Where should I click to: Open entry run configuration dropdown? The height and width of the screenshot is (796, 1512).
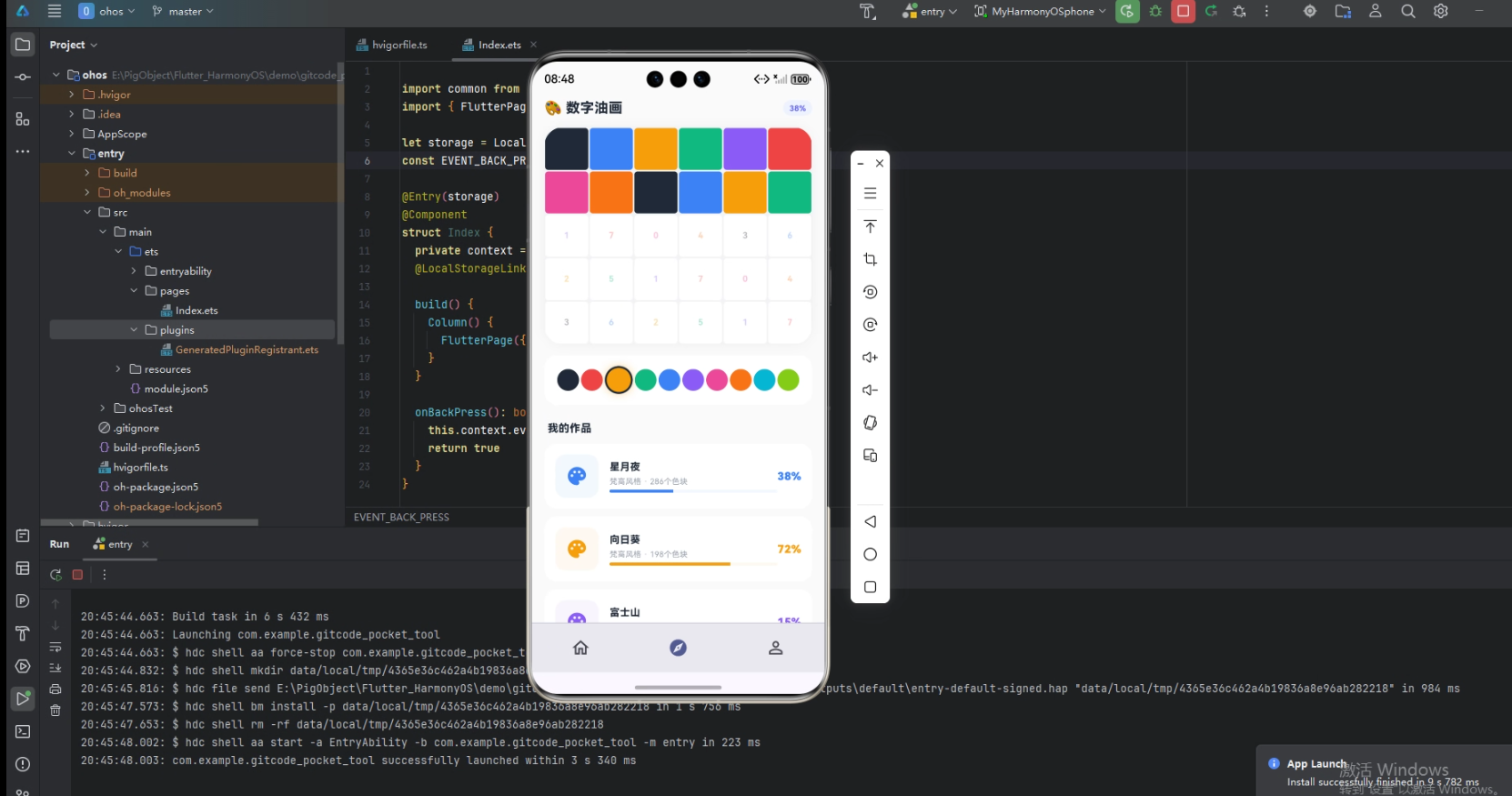click(930, 11)
